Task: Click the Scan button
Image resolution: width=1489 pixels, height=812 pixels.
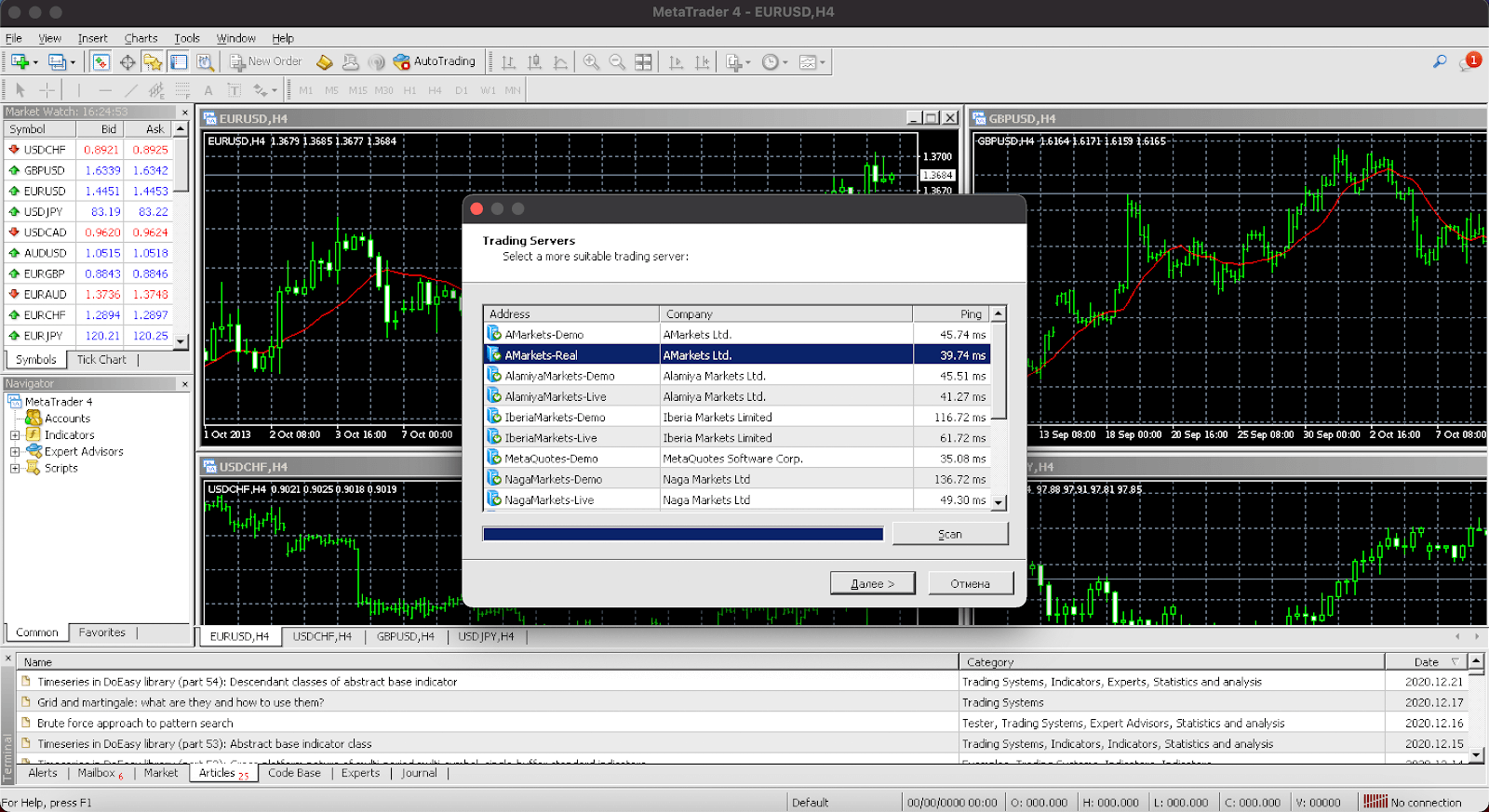Action: click(949, 534)
